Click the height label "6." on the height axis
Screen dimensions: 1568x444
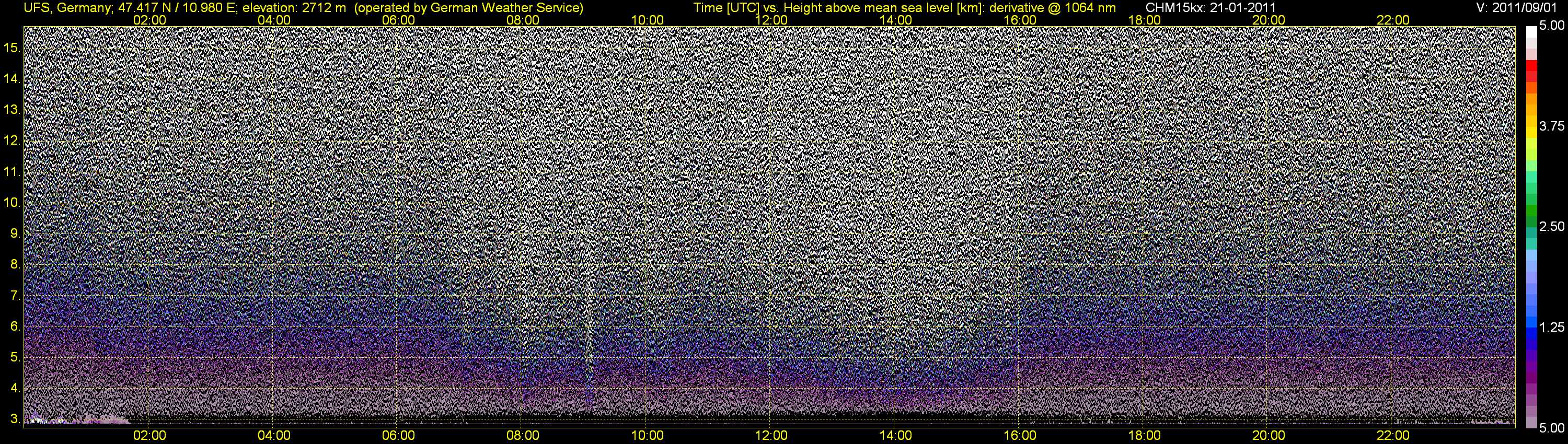16,326
